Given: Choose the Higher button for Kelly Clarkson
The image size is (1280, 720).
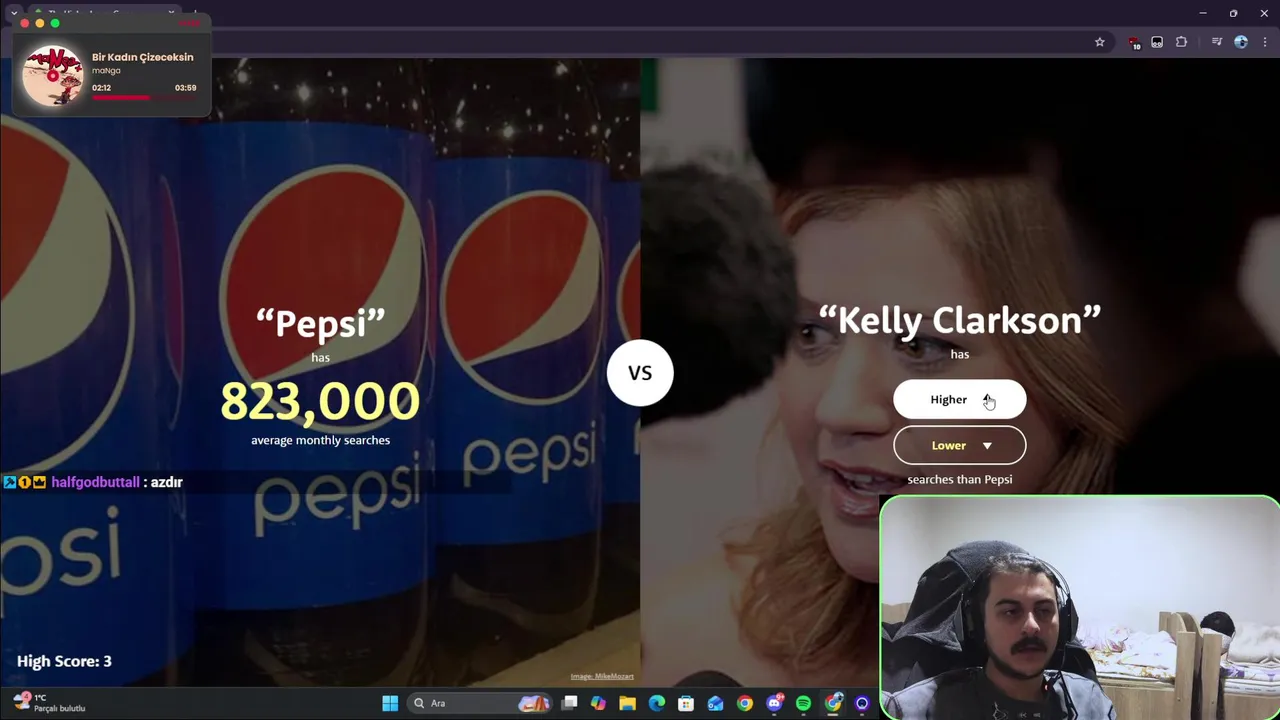Looking at the screenshot, I should coord(959,399).
